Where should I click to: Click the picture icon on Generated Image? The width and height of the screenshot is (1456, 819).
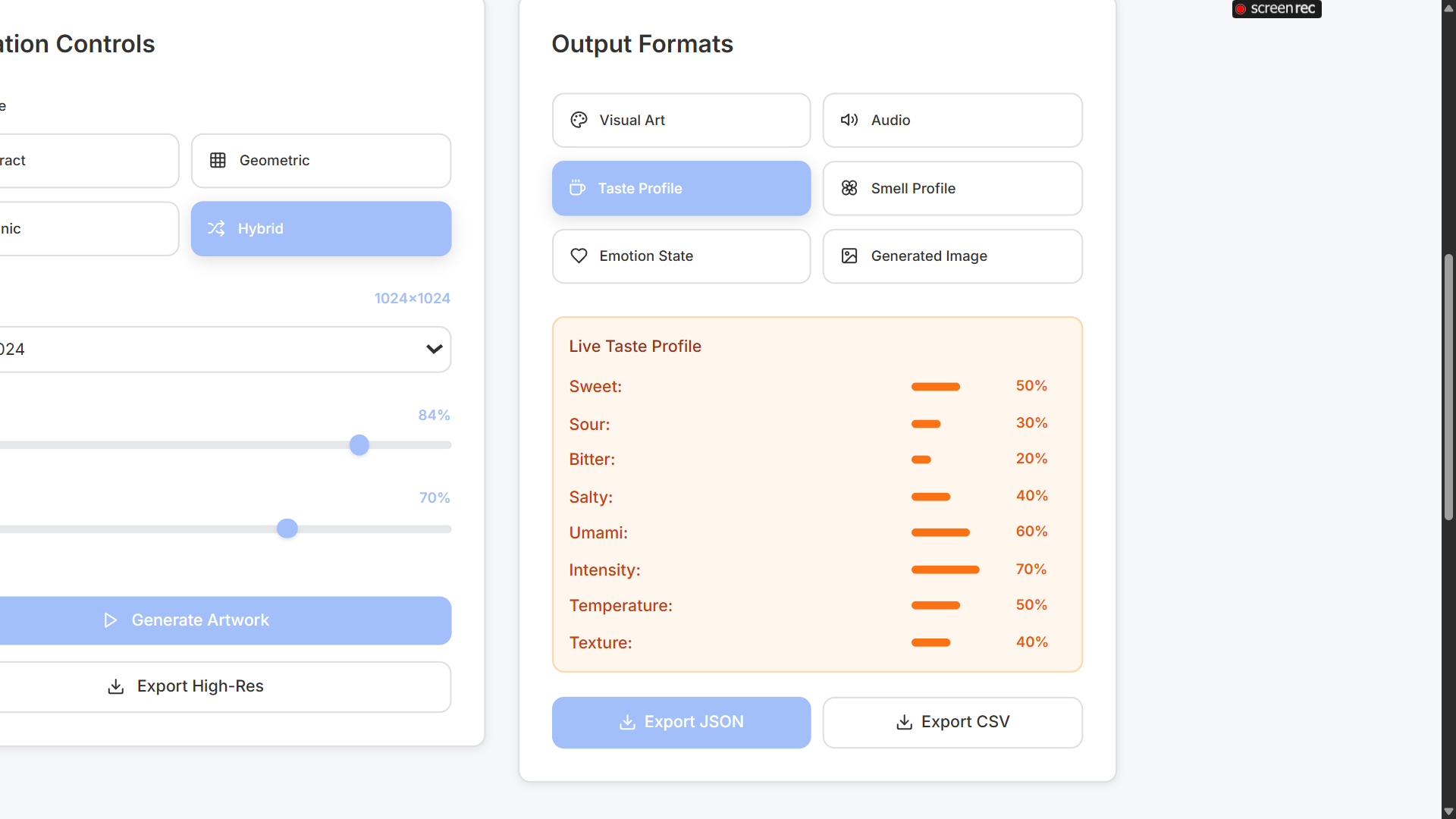[x=849, y=256]
